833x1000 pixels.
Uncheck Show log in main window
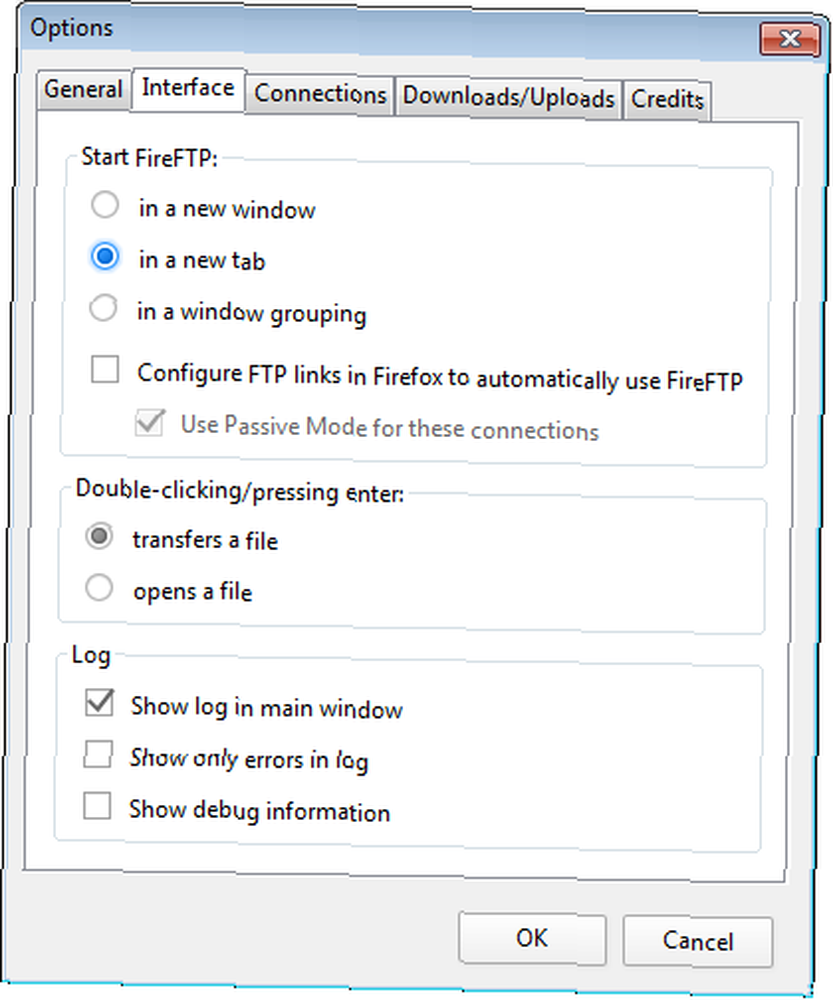click(x=100, y=703)
